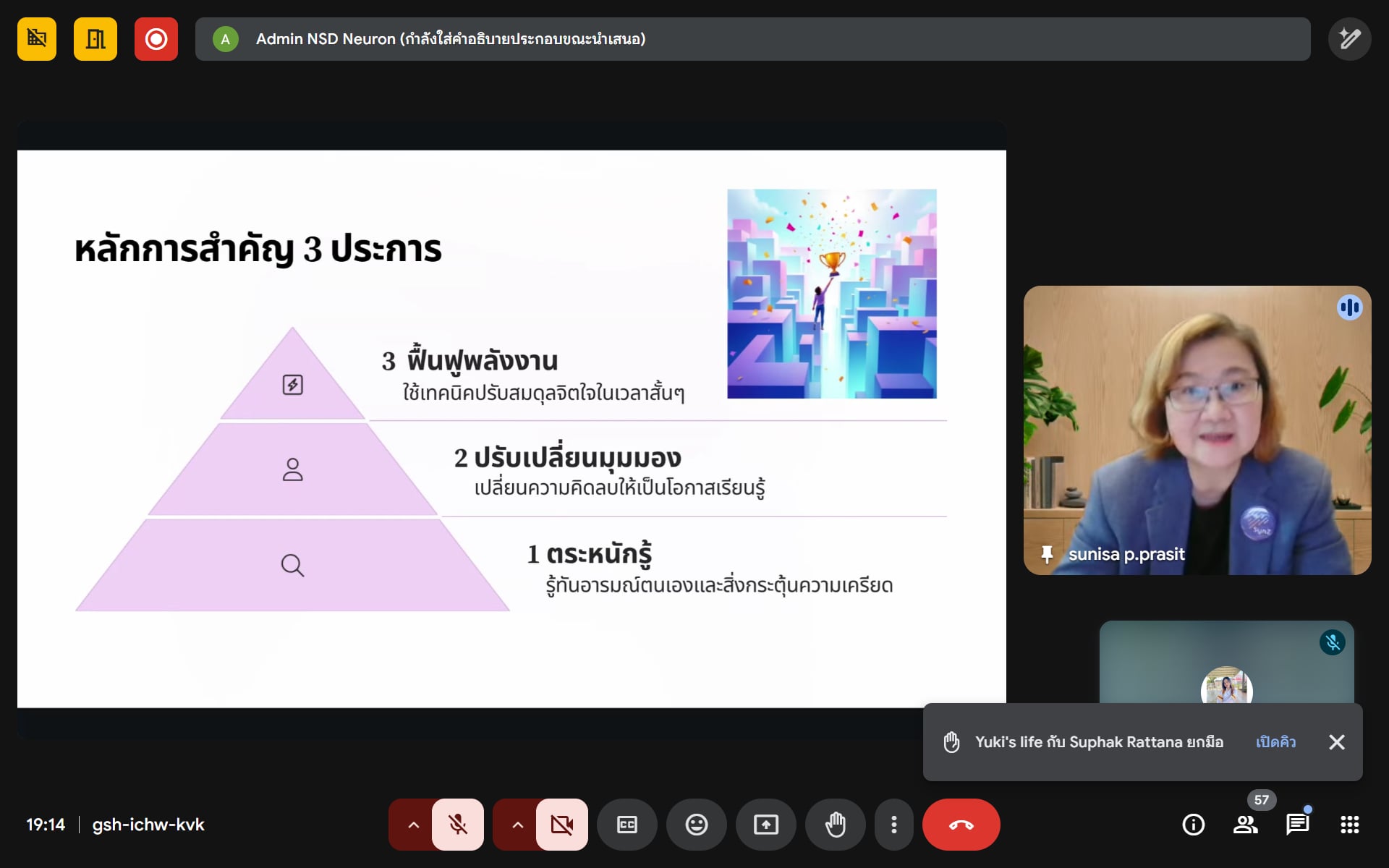
Task: Click the meeting code gsh-ichw-kvk
Action: tap(148, 825)
